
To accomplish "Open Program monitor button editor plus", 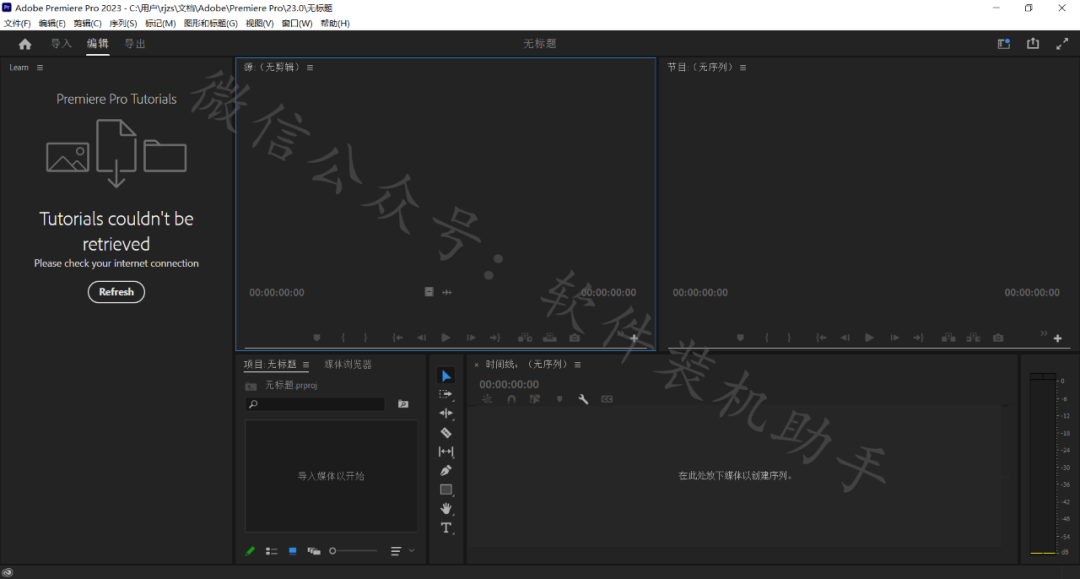I will tap(1058, 338).
